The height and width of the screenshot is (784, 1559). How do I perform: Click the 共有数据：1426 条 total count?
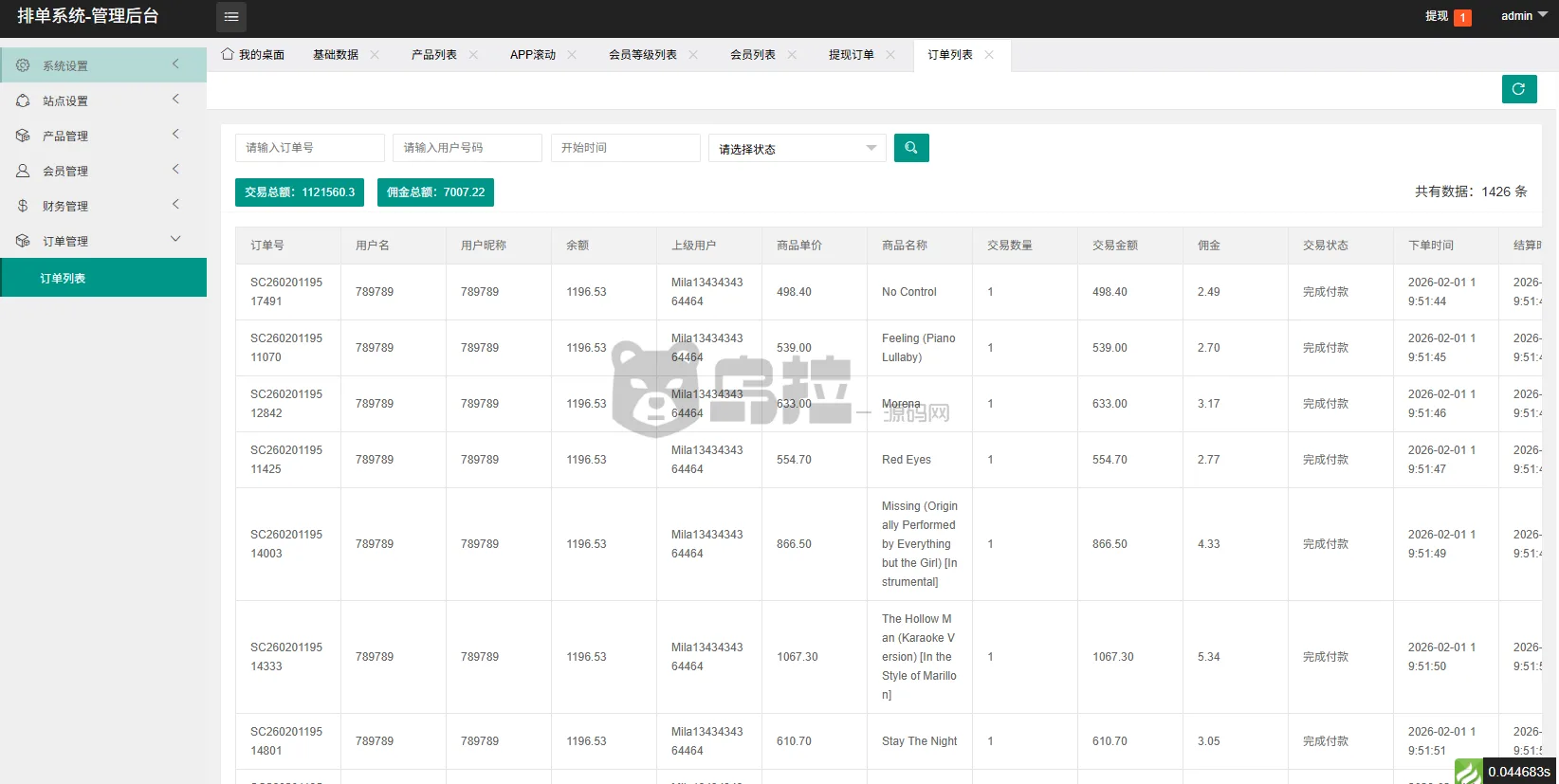(x=1471, y=191)
